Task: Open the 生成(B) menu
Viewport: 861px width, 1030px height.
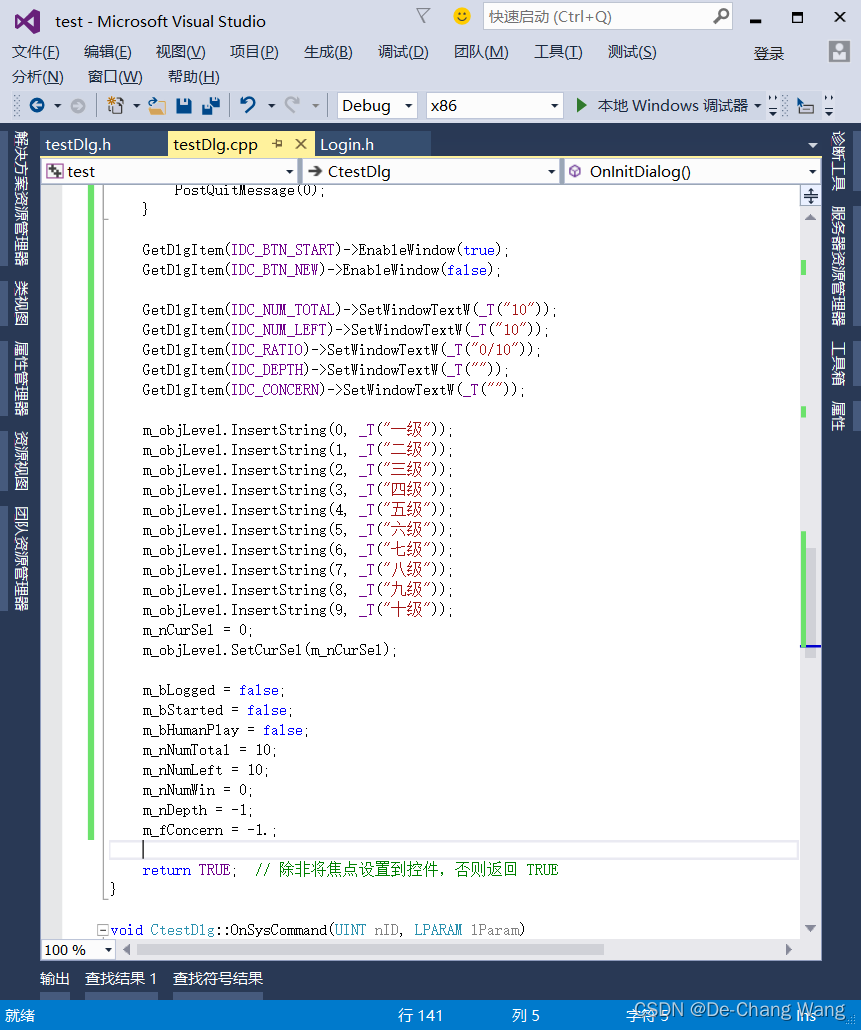Action: click(328, 52)
